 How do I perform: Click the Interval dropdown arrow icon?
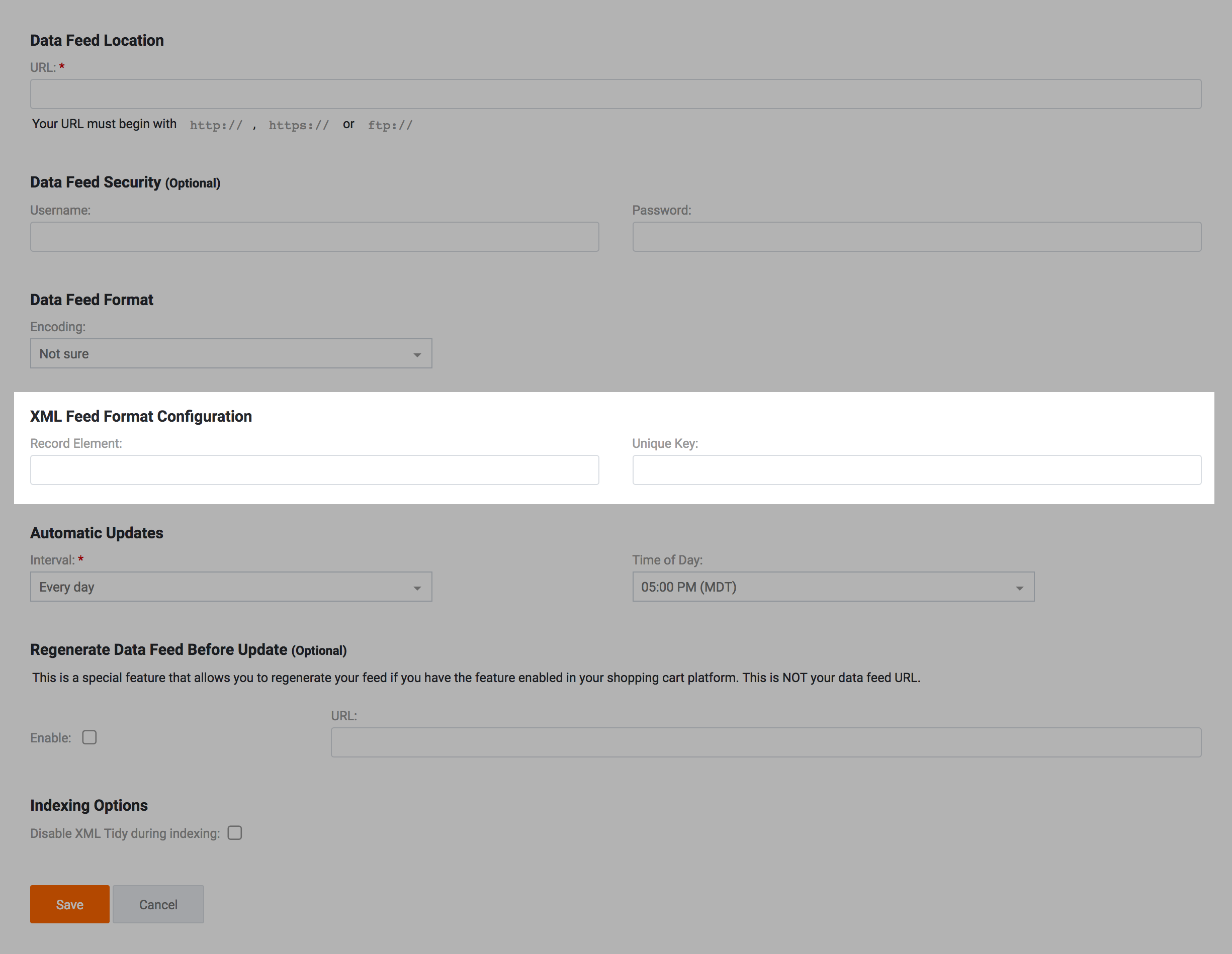click(x=417, y=588)
